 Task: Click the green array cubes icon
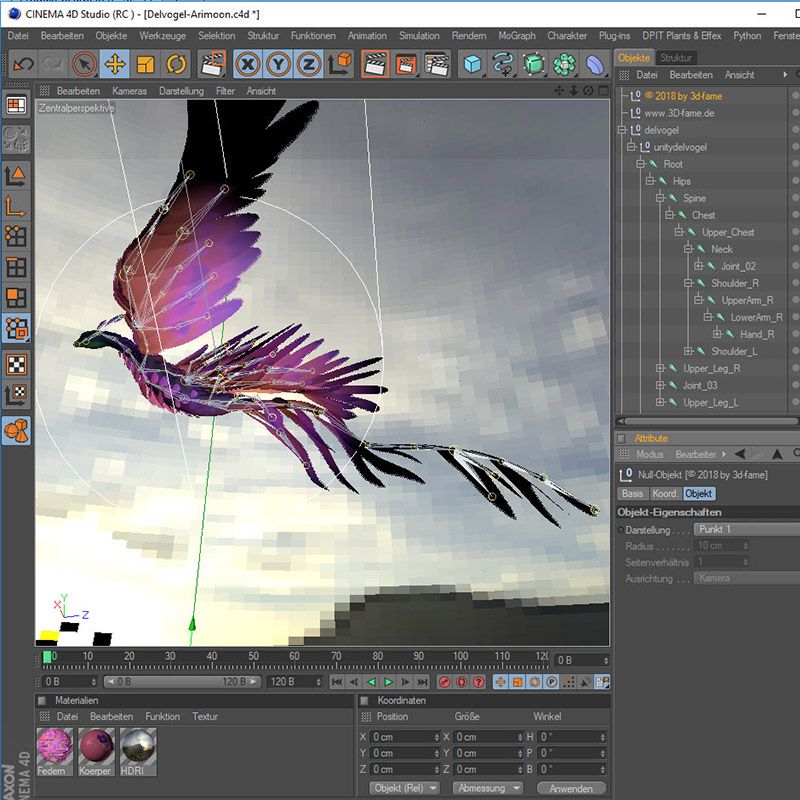click(564, 65)
